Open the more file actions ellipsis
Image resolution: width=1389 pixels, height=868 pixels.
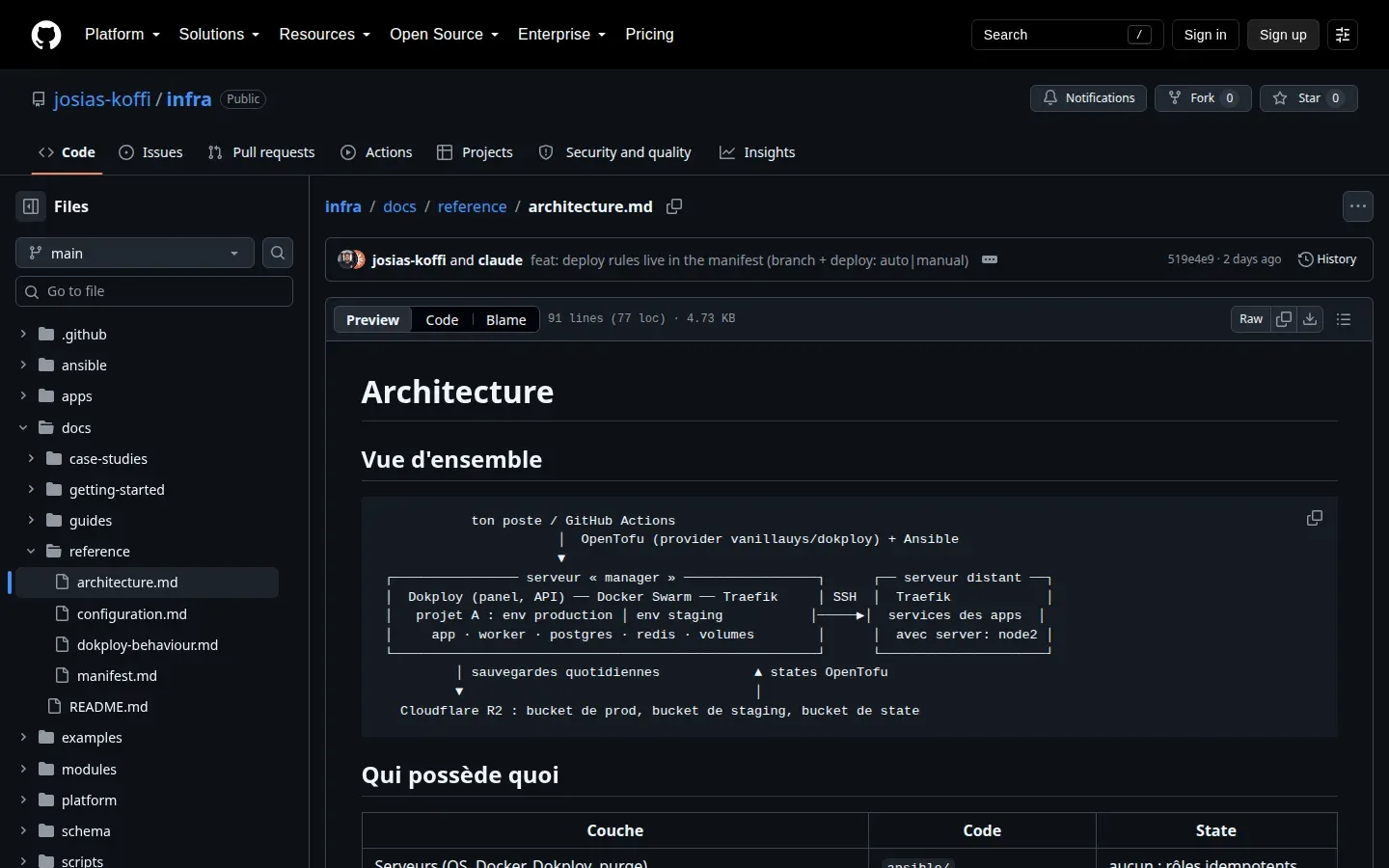(1358, 206)
